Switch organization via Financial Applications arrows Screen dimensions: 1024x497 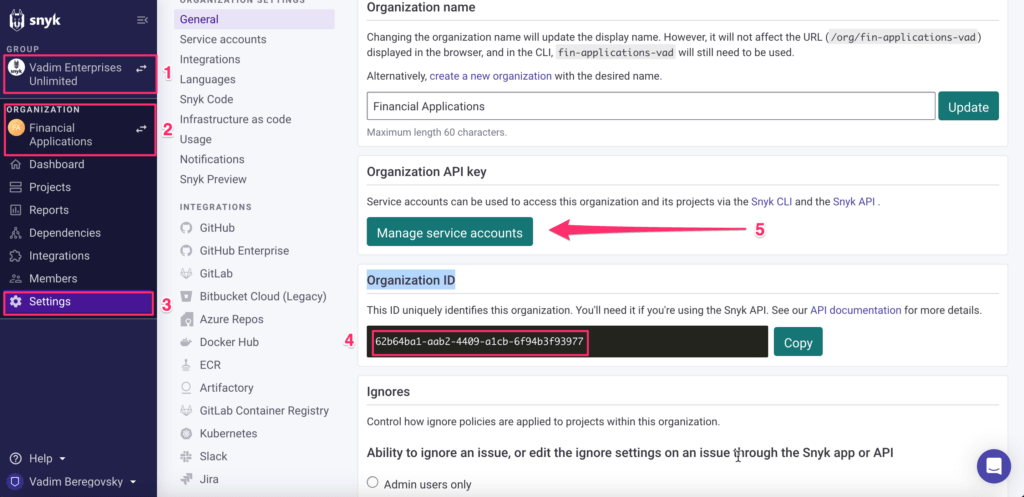141,129
